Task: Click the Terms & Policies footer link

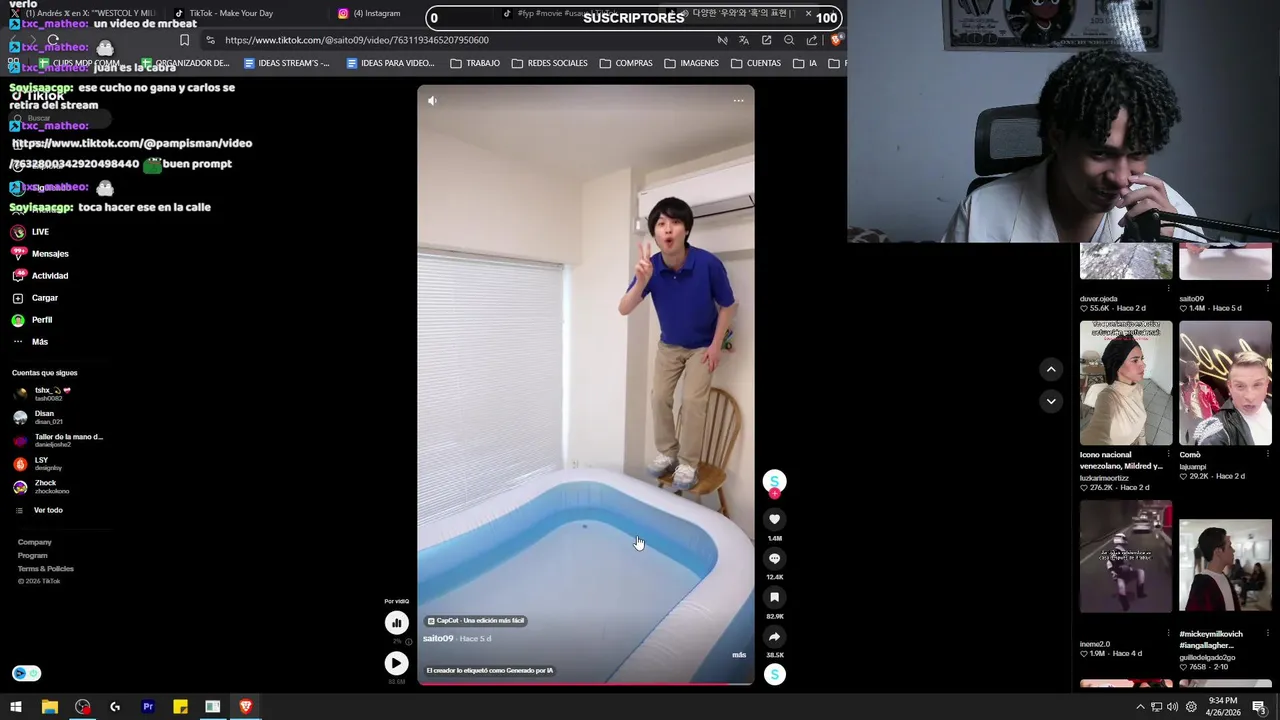Action: (45, 568)
